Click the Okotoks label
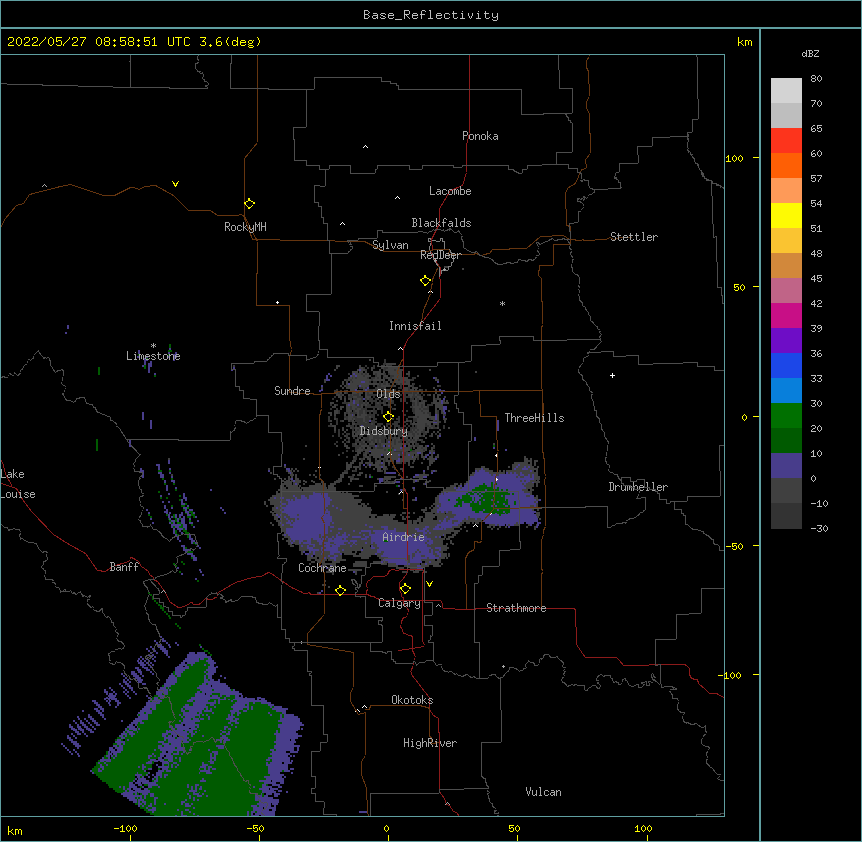The image size is (862, 842). [412, 700]
